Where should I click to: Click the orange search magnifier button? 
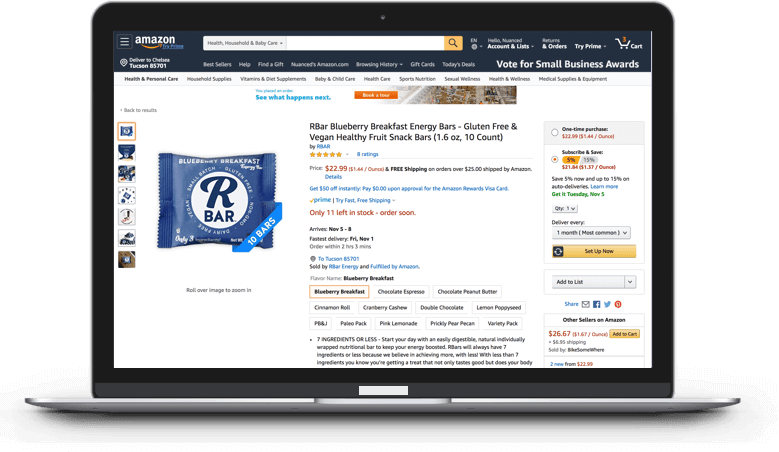tap(453, 43)
